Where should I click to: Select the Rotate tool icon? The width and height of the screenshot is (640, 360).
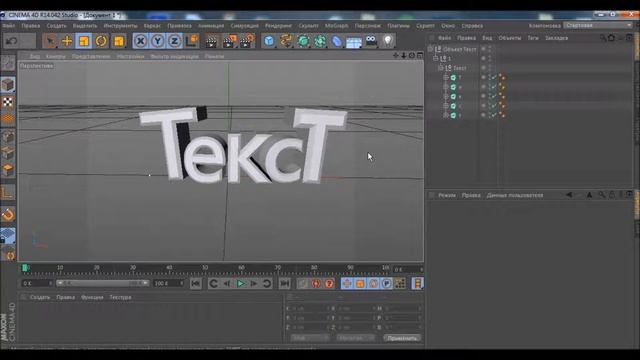coord(101,41)
